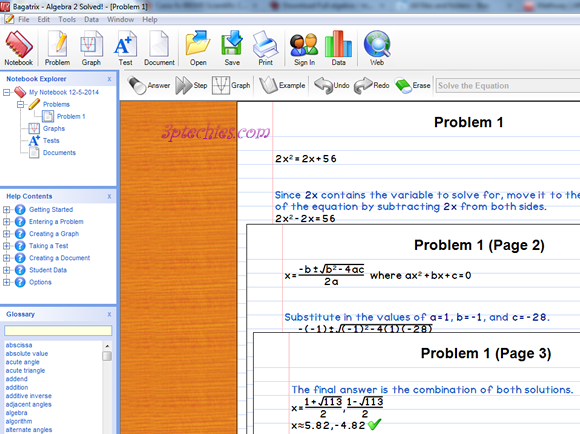Open the Data menu
This screenshot has height=434, width=580.
(x=91, y=20)
